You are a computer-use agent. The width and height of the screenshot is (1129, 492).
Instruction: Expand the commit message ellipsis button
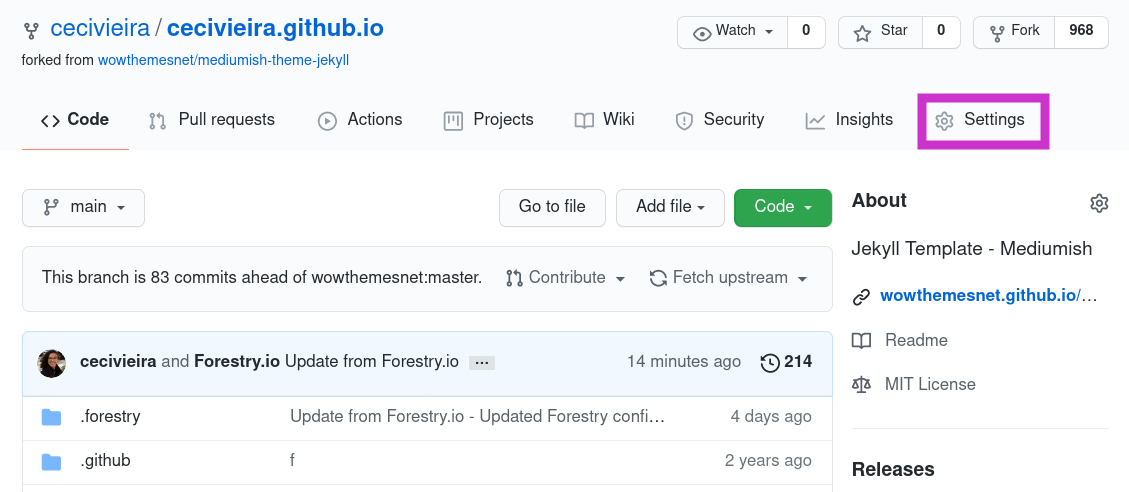(482, 363)
